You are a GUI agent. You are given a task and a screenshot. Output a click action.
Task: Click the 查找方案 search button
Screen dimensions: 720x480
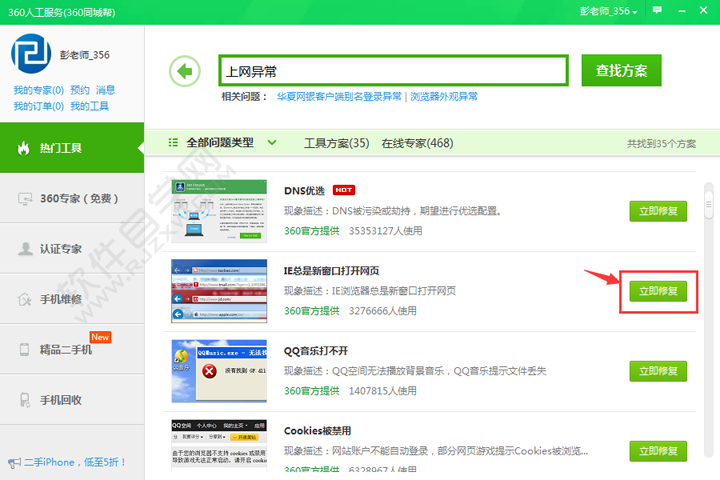tap(621, 70)
